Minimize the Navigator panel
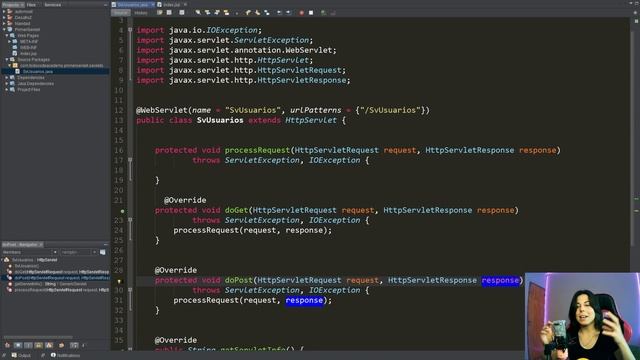The width and height of the screenshot is (640, 360). pyautogui.click(x=106, y=244)
